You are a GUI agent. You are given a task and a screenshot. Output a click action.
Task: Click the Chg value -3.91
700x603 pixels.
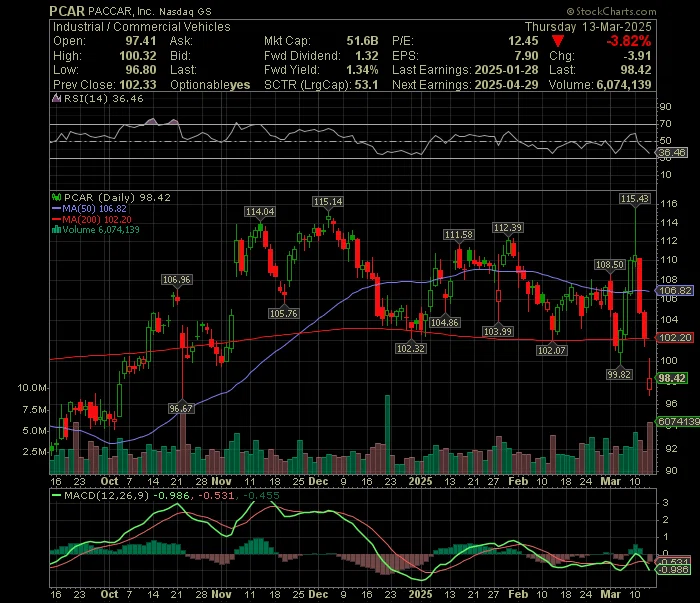coord(638,56)
